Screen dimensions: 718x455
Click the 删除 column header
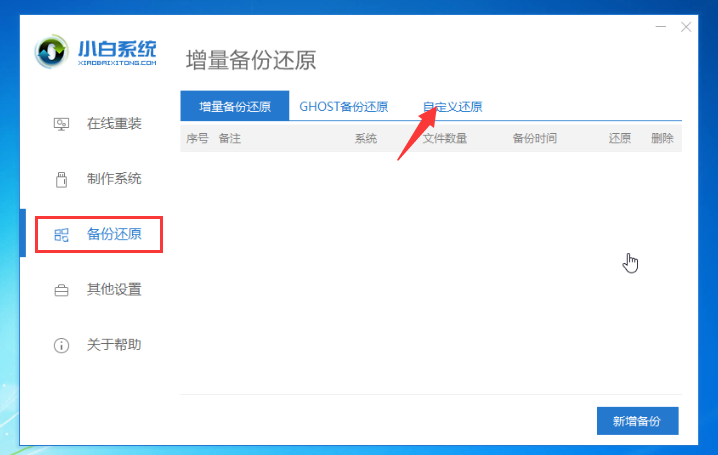662,138
